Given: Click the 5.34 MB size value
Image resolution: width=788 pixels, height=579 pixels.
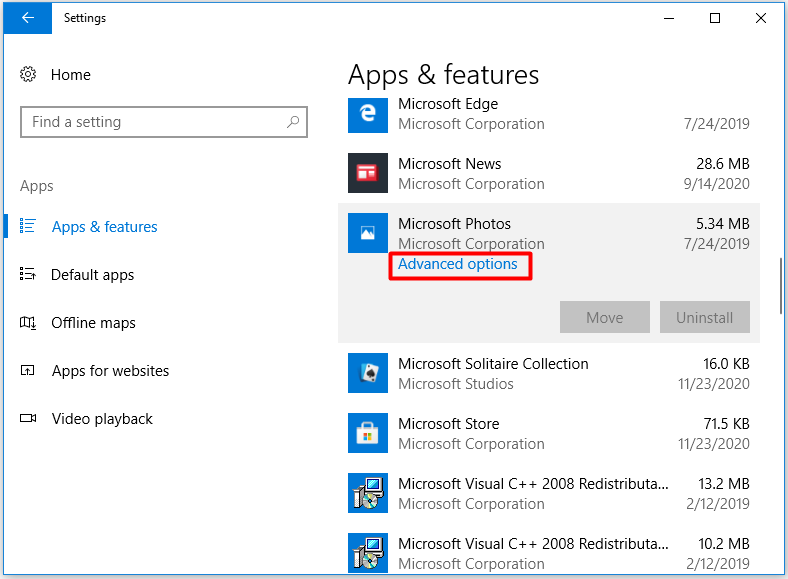Looking at the screenshot, I should 723,224.
